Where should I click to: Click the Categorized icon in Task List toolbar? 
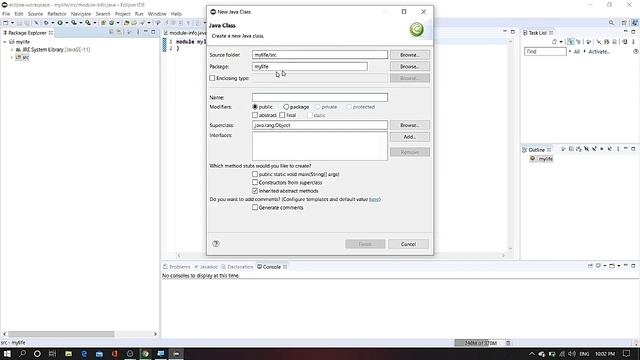[x=571, y=42]
